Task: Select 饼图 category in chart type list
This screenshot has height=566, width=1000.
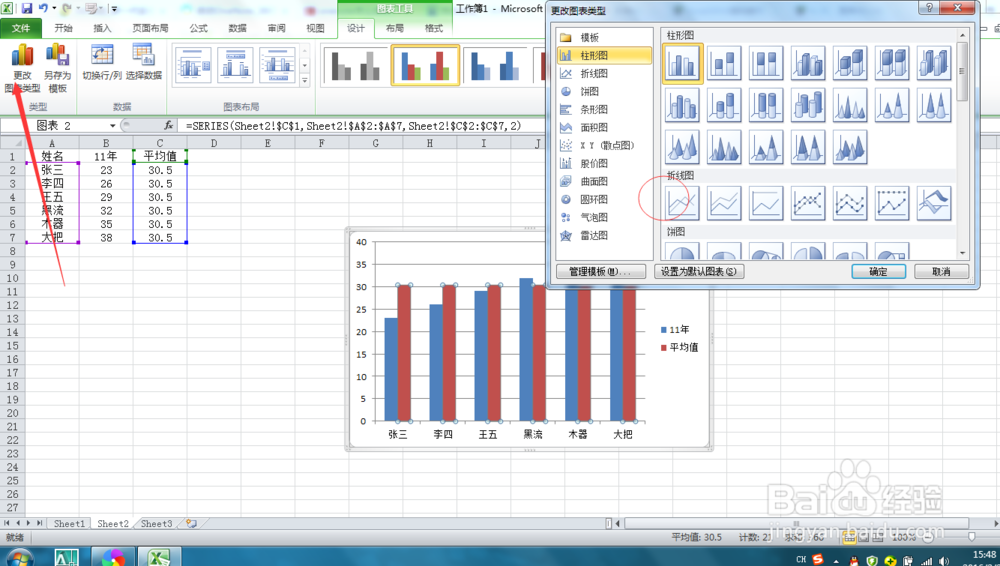Action: pos(605,91)
